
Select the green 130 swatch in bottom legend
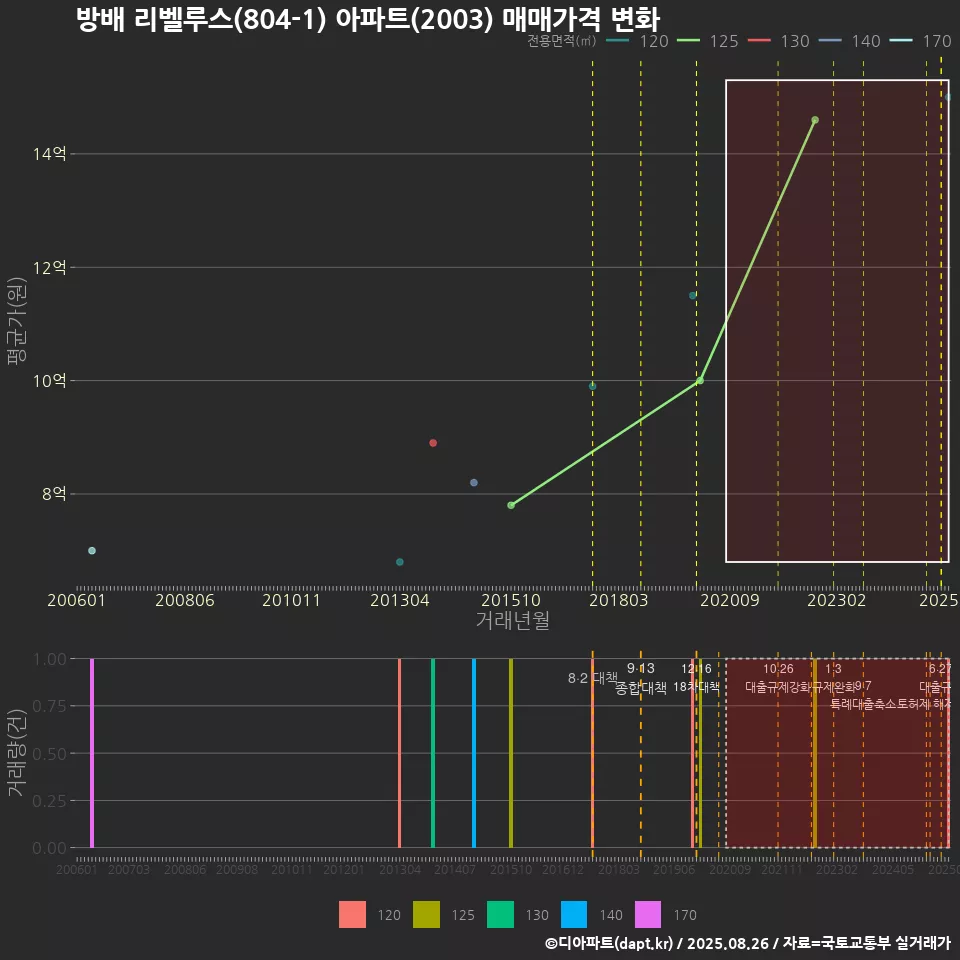coord(501,914)
